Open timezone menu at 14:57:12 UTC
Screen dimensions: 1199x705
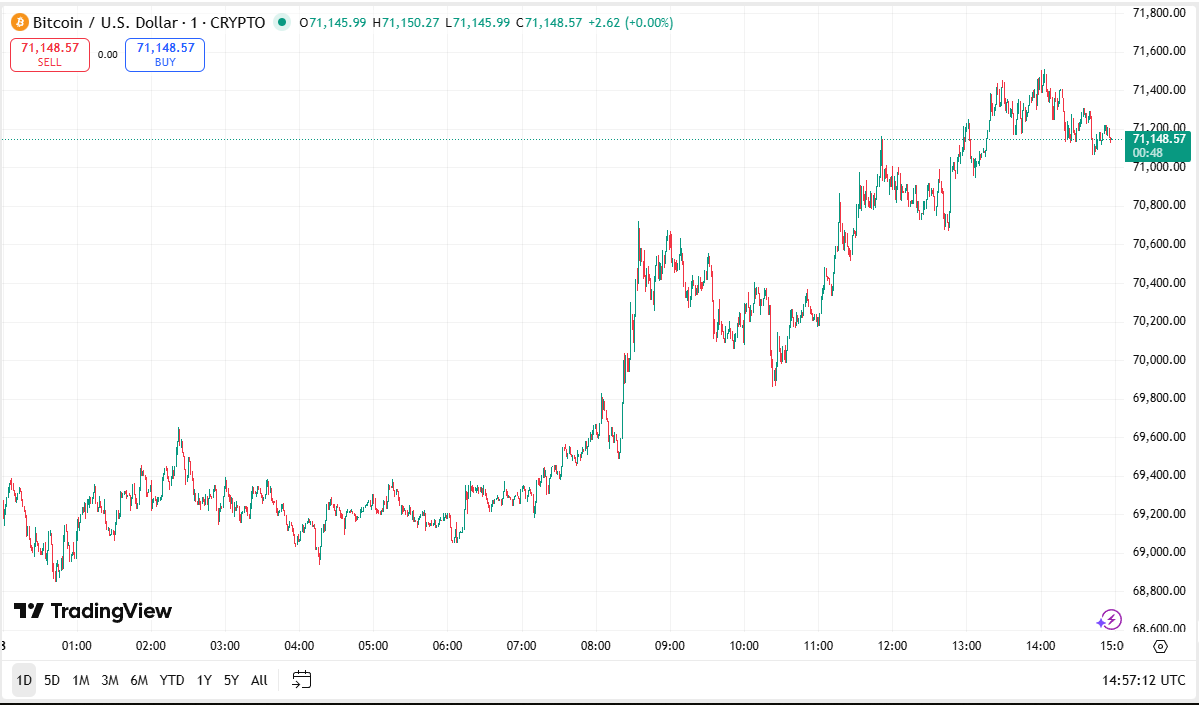pos(1144,680)
